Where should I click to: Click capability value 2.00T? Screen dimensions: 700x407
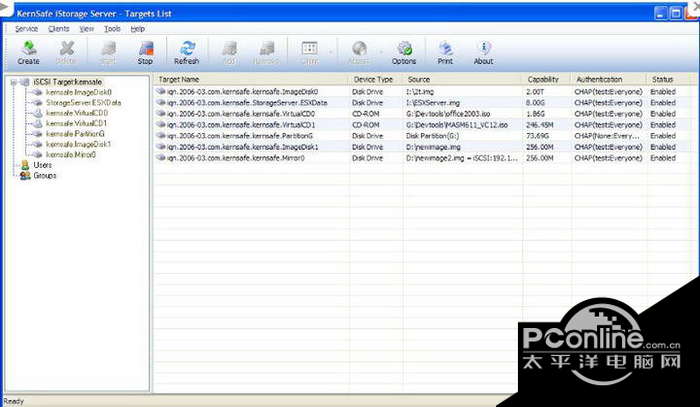click(535, 91)
